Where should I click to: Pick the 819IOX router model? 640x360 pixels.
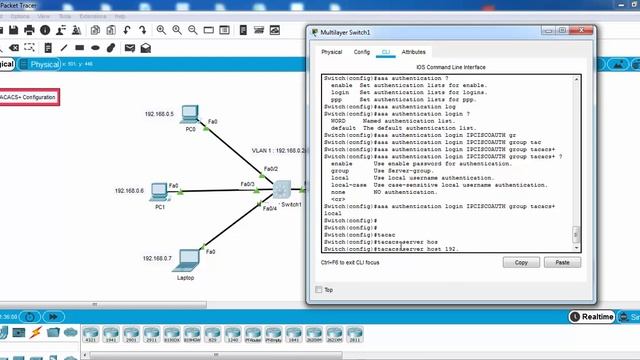point(172,334)
